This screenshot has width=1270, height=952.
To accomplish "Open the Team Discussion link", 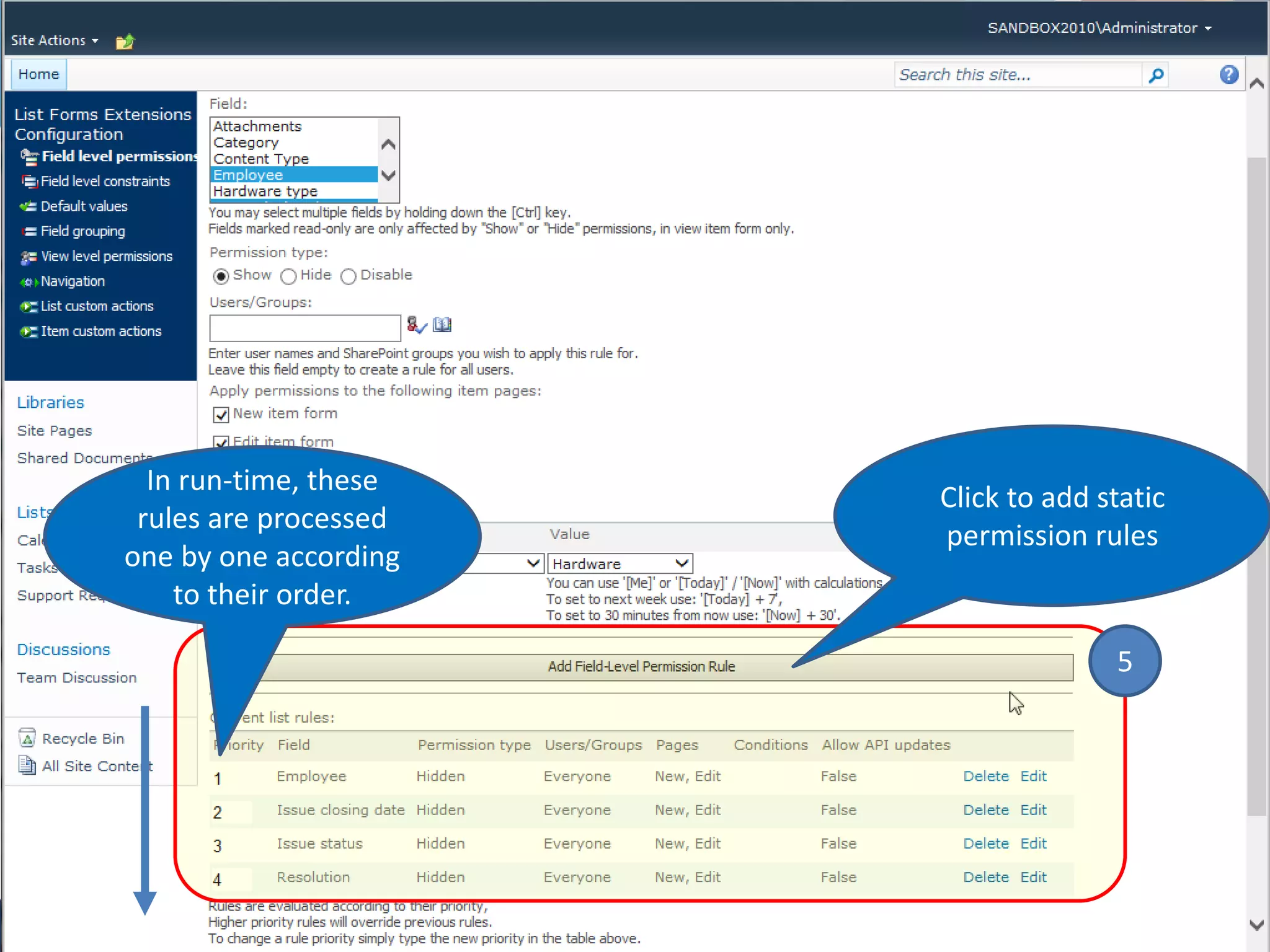I will coord(77,677).
